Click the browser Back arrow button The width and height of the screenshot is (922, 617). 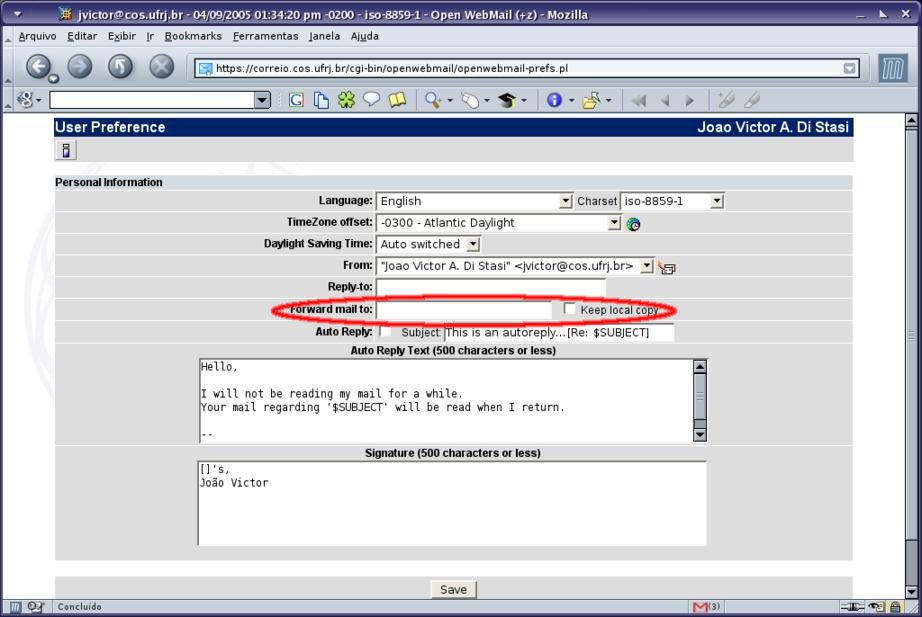pos(39,67)
